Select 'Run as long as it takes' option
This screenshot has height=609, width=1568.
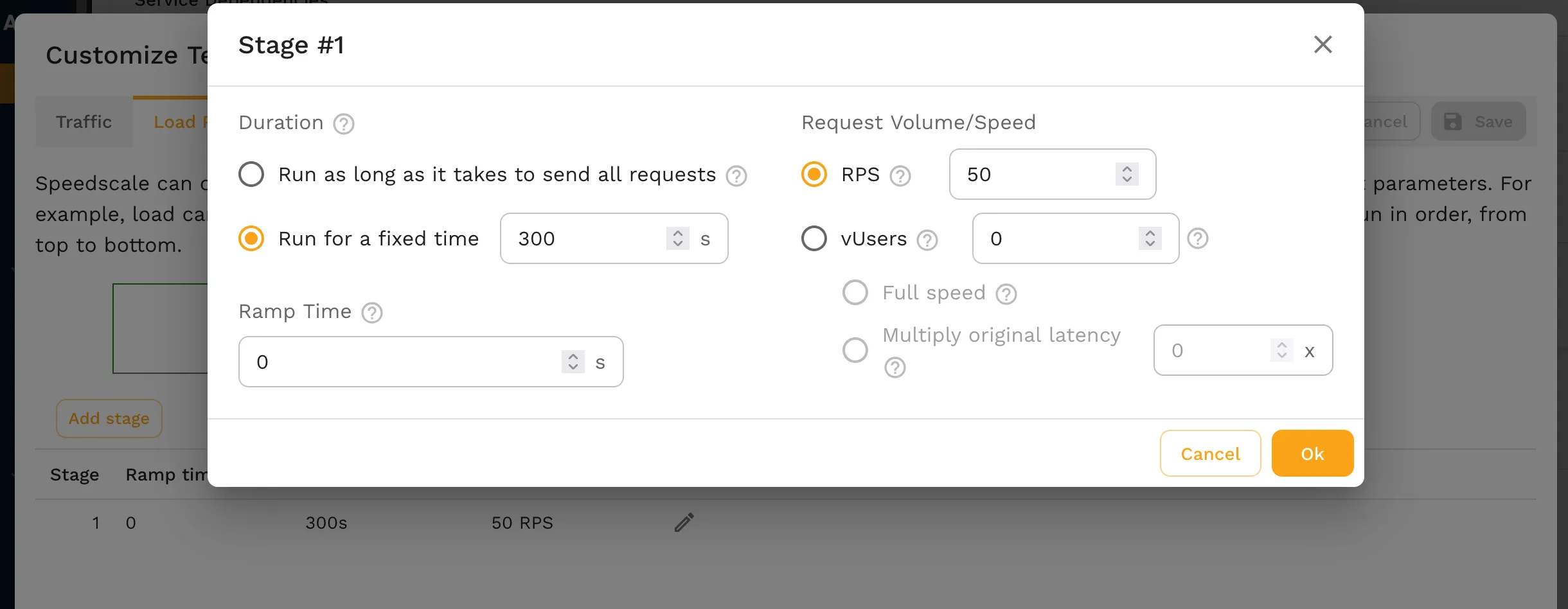click(251, 173)
